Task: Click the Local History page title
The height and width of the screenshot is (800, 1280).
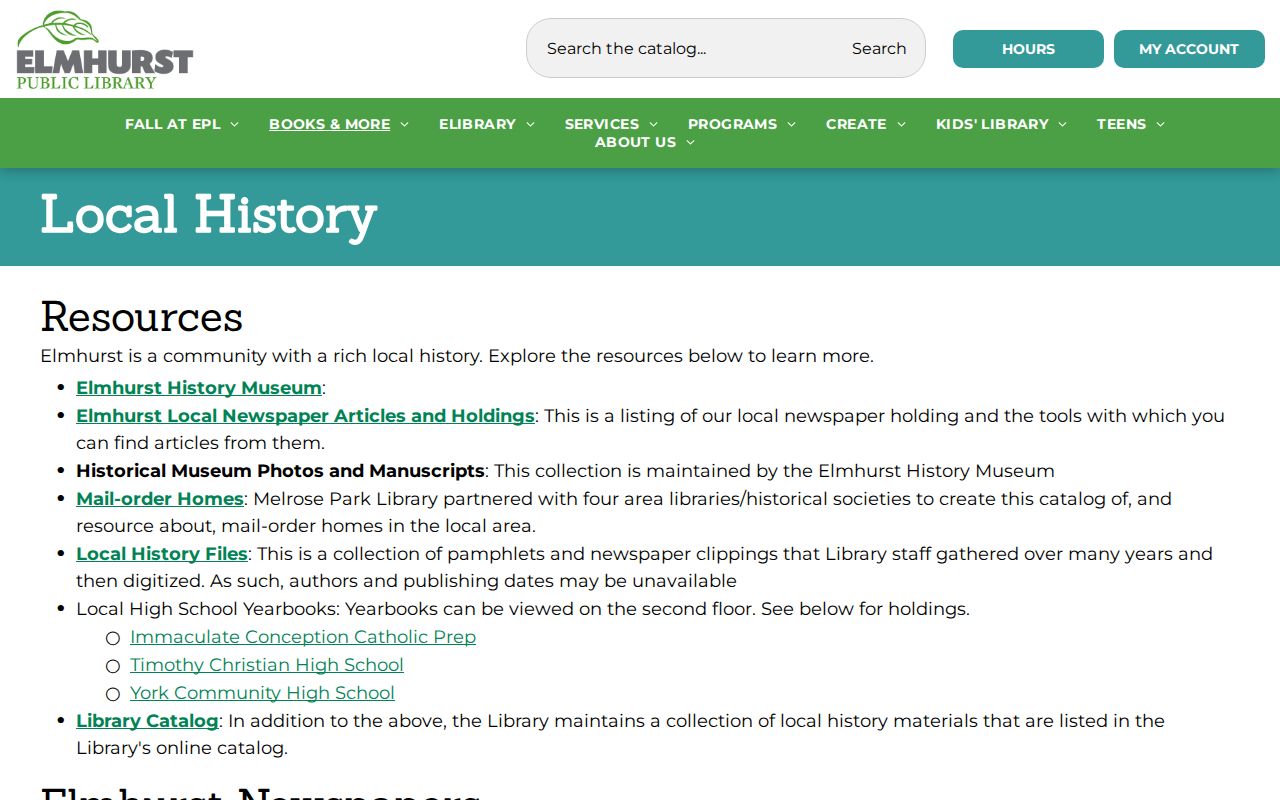Action: 208,215
